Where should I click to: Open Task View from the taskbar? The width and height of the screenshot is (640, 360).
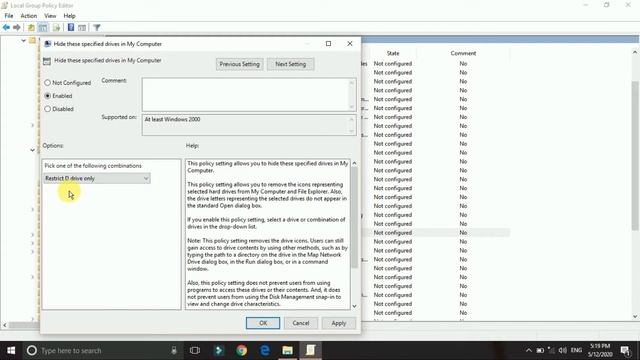[195, 350]
